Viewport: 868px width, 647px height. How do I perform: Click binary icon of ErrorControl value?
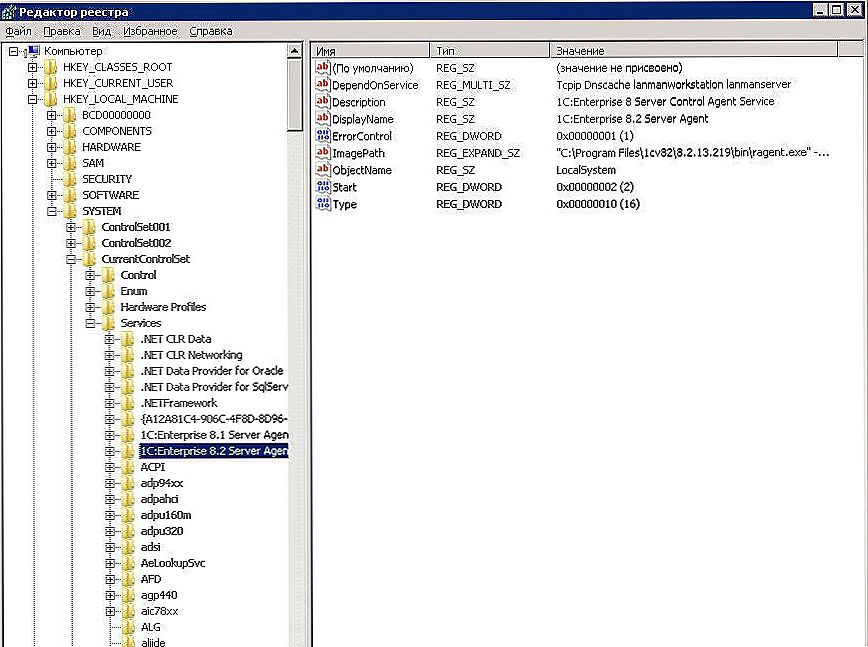[323, 136]
